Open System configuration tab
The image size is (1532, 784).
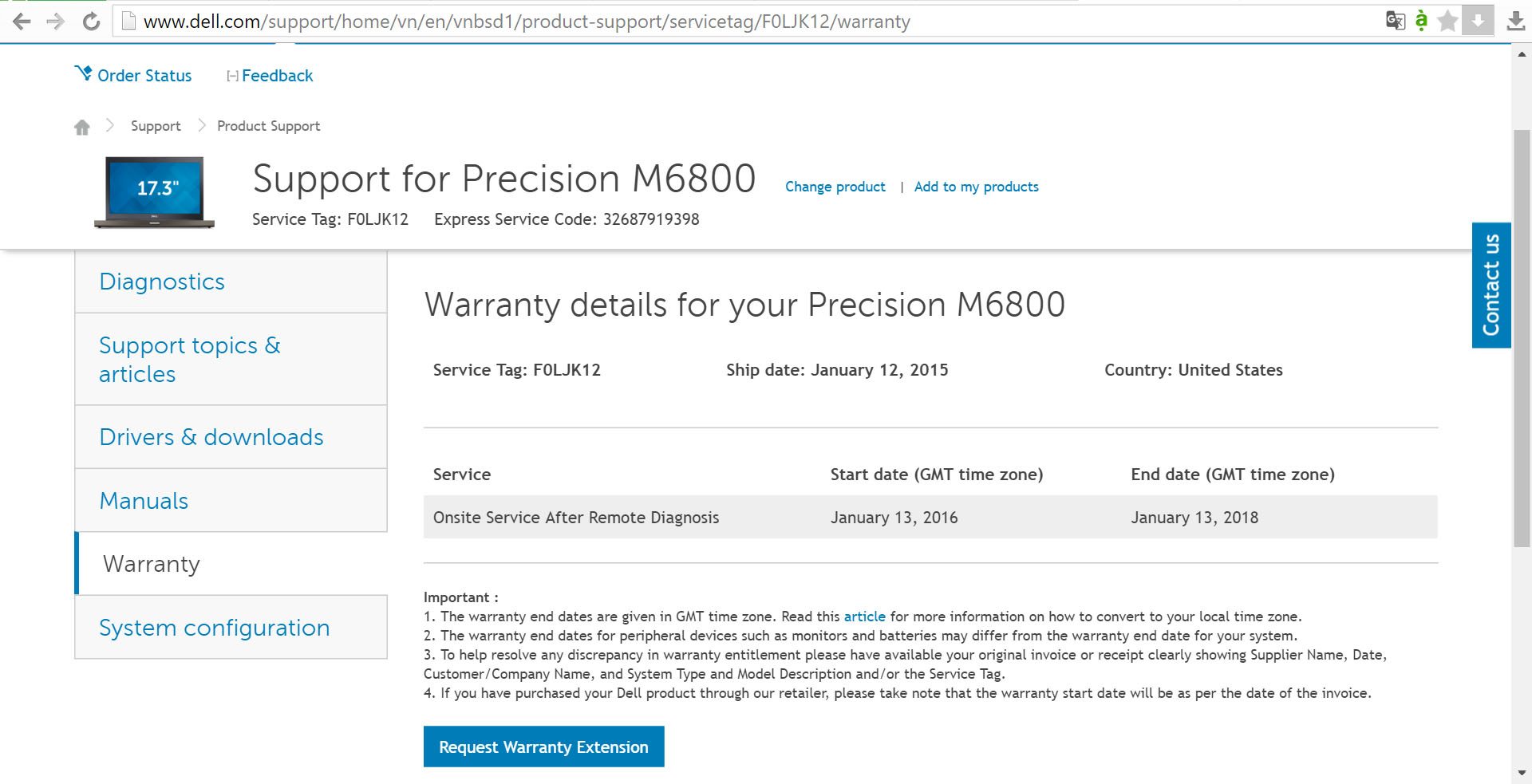pos(214,628)
